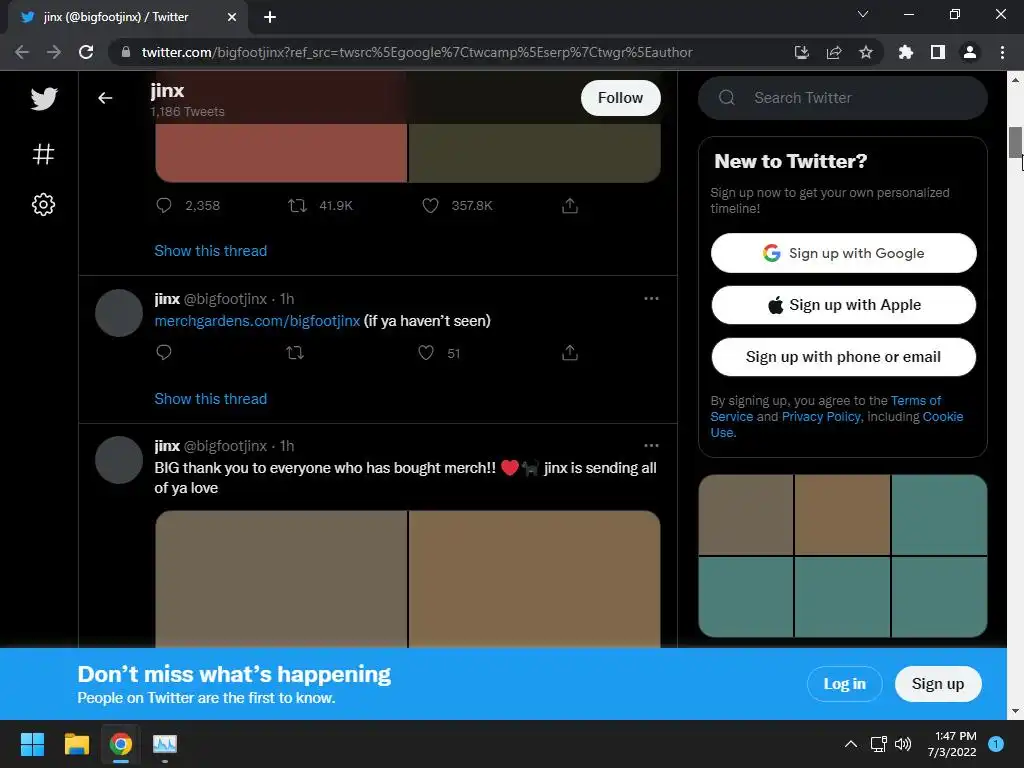1024x768 pixels.
Task: Open jinx avatar on BIG thank you tweet
Action: [119, 460]
